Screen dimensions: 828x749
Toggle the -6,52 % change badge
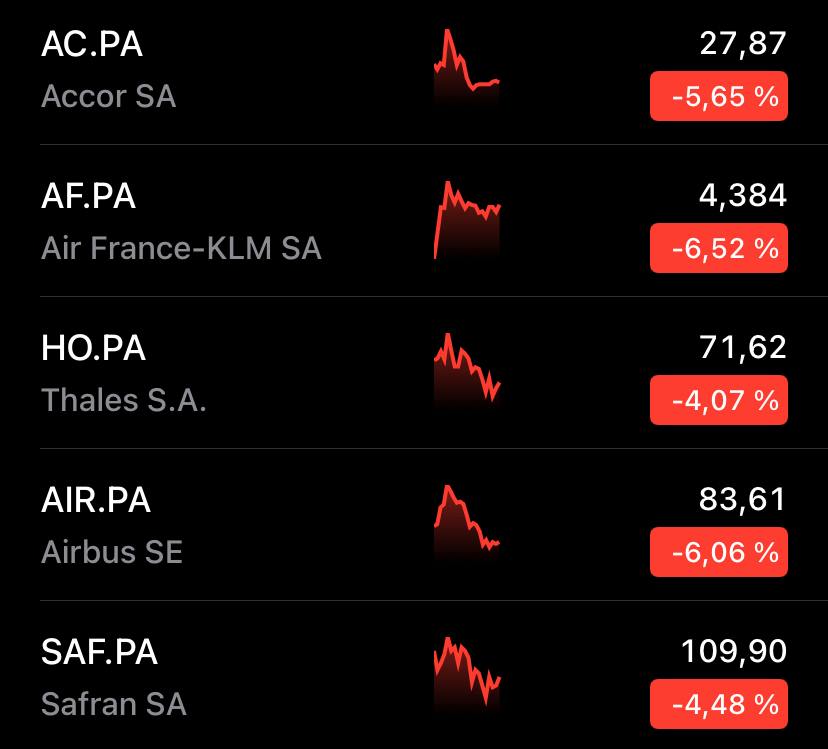coord(719,248)
